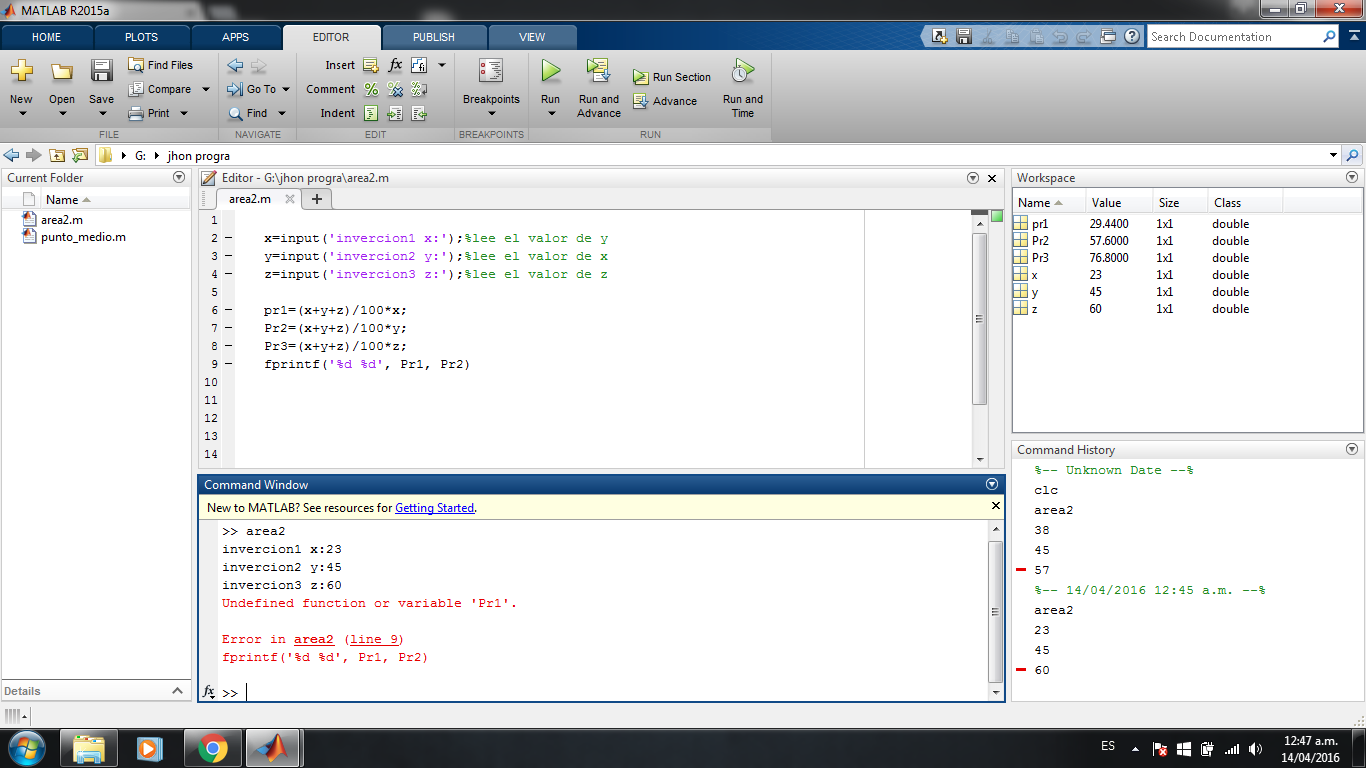Click the Find magnifier button
The image size is (1366, 768).
click(x=248, y=113)
